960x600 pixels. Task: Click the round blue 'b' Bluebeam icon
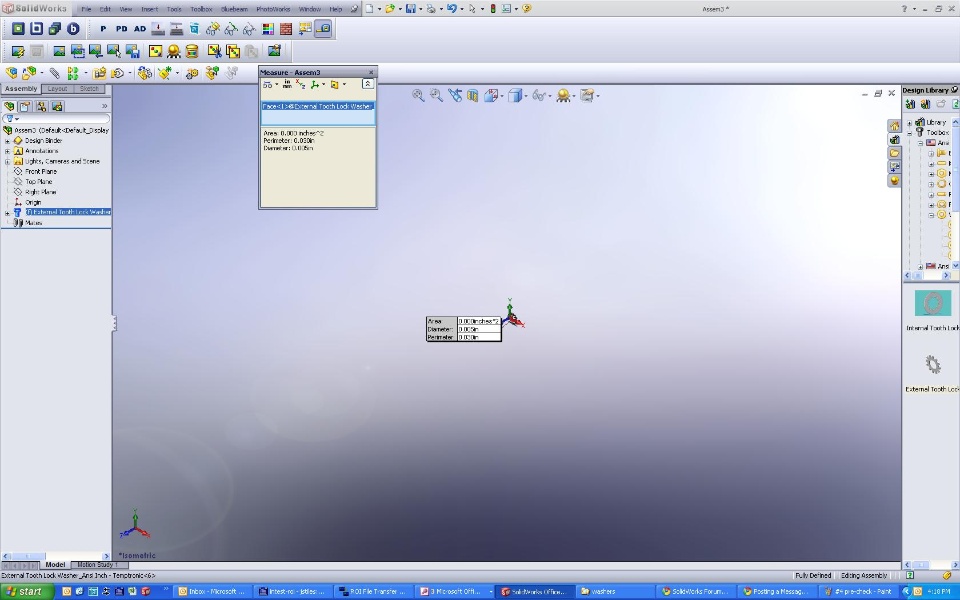click(x=73, y=29)
